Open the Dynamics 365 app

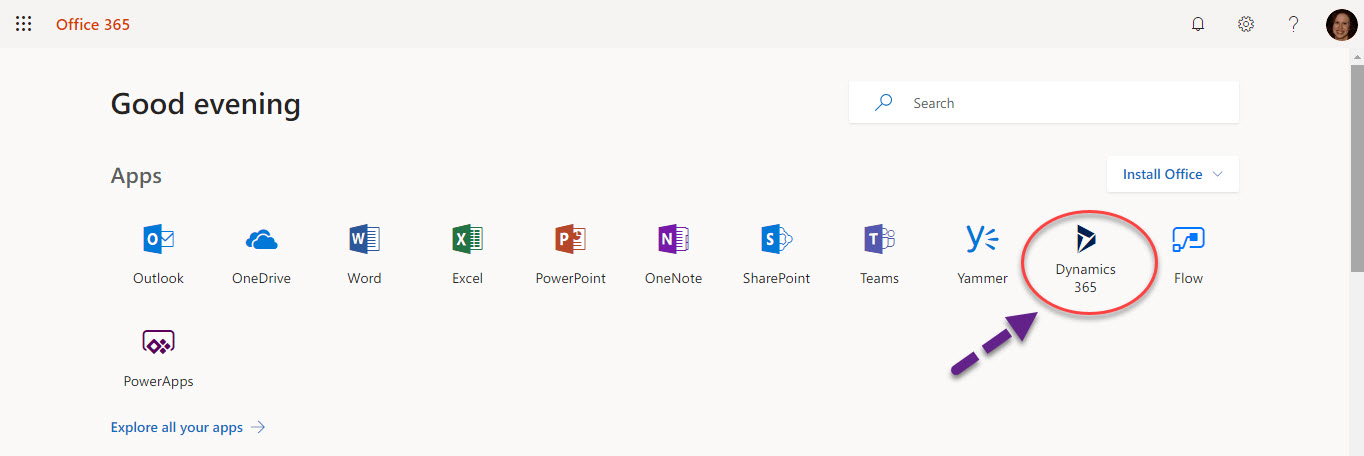pyautogui.click(x=1085, y=260)
